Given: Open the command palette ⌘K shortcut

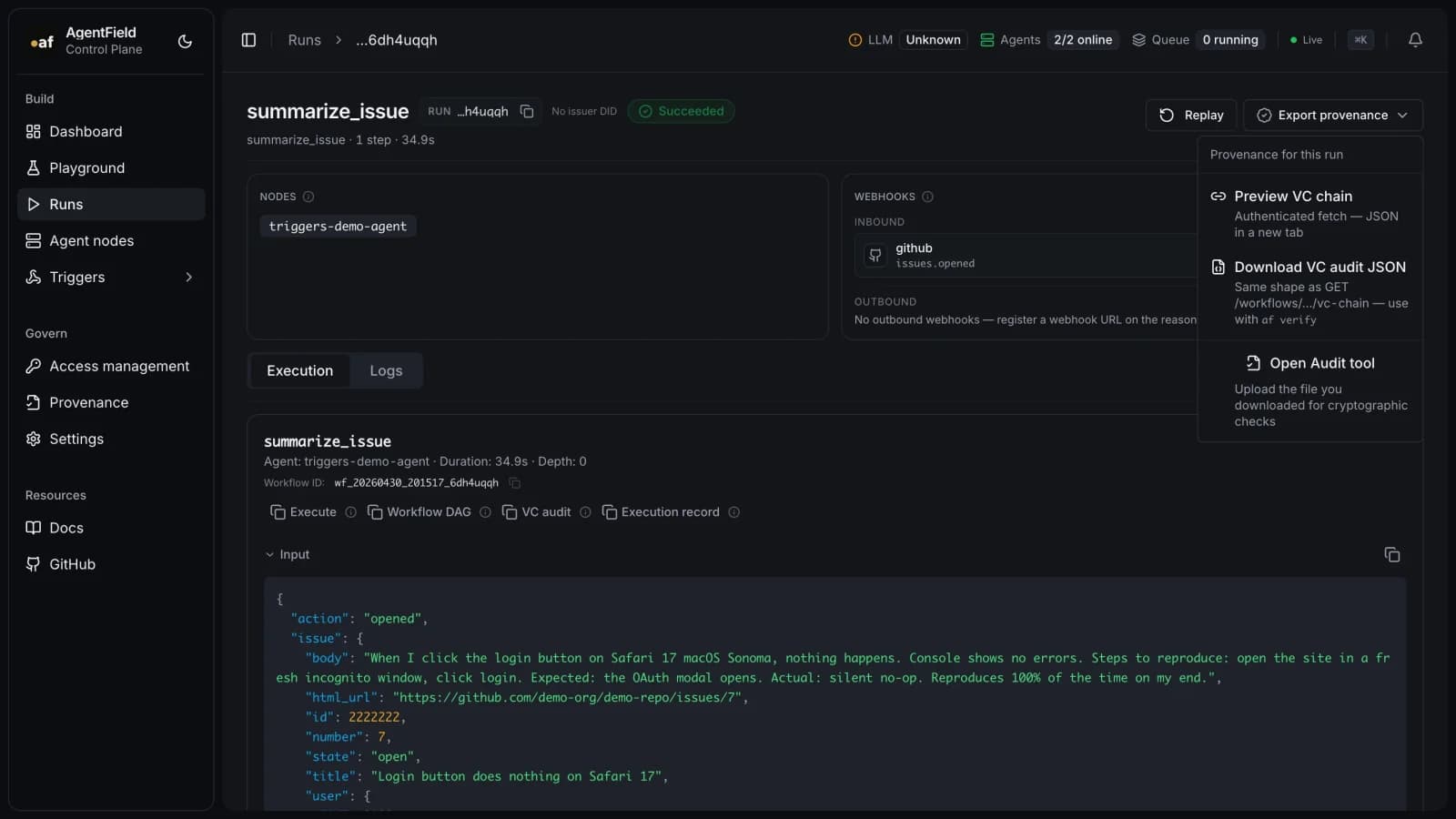Looking at the screenshot, I should [1360, 40].
